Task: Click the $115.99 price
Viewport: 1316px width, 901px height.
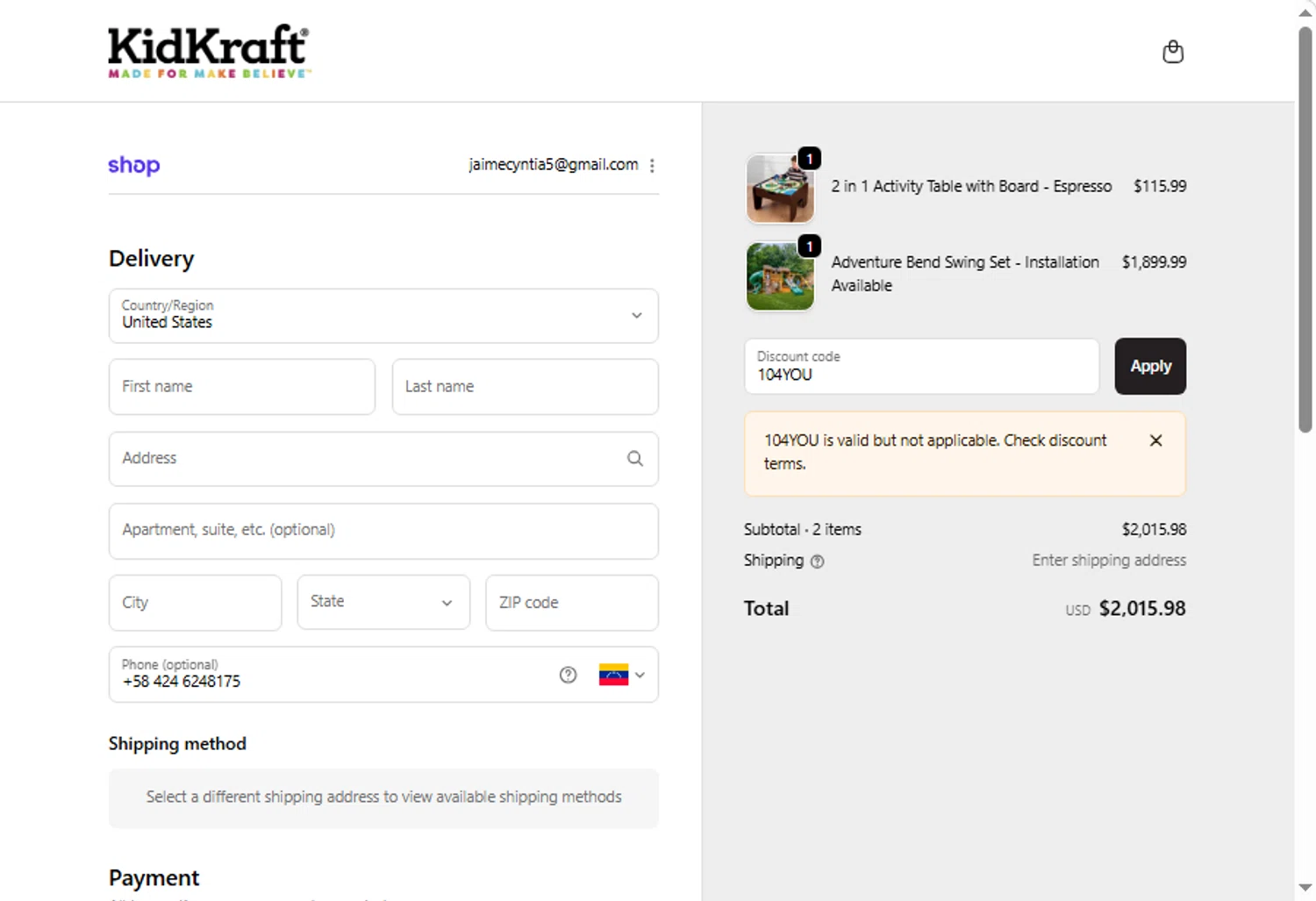Action: (x=1160, y=186)
